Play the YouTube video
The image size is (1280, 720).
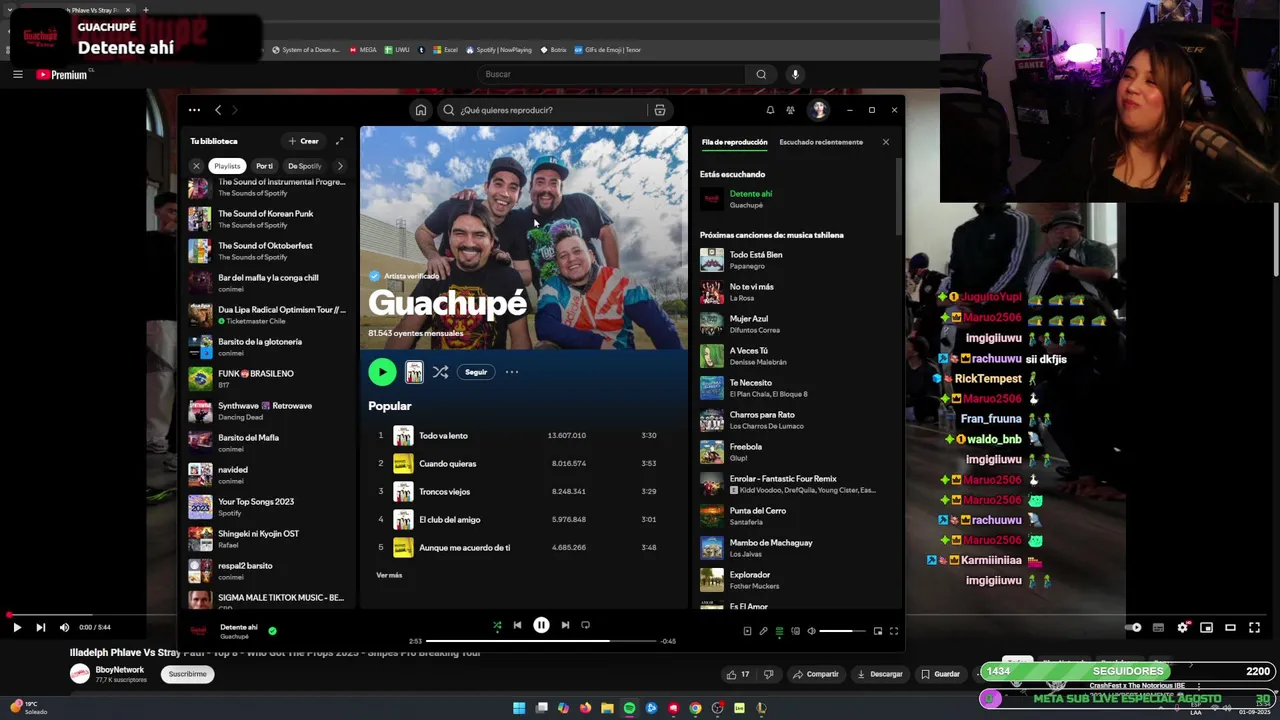pyautogui.click(x=17, y=627)
